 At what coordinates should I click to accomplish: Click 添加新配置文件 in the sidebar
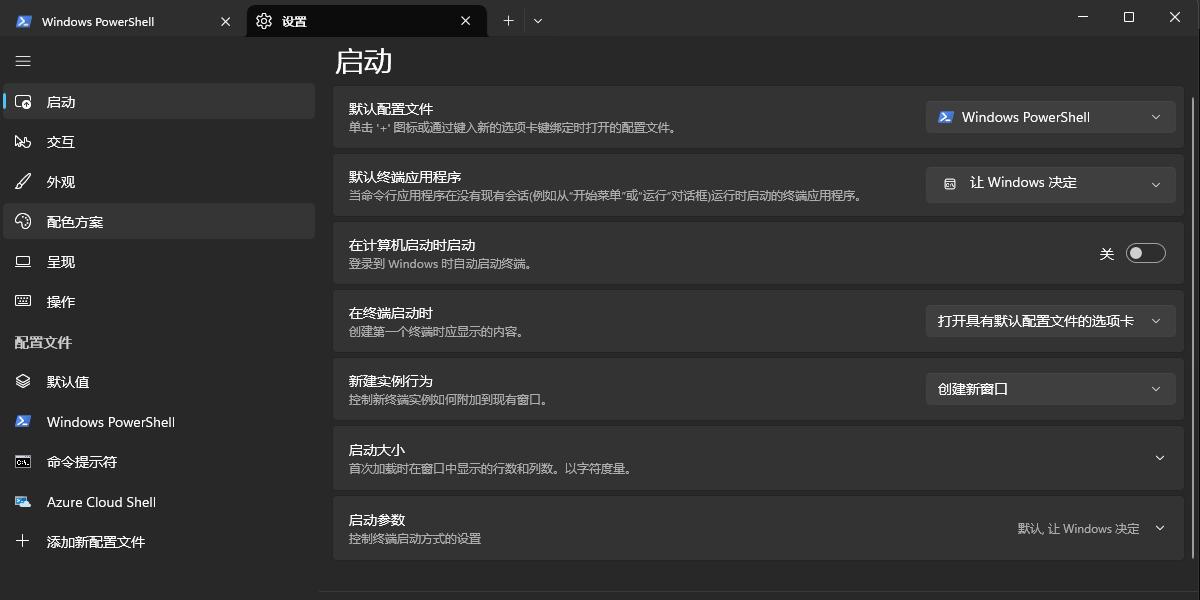click(95, 542)
